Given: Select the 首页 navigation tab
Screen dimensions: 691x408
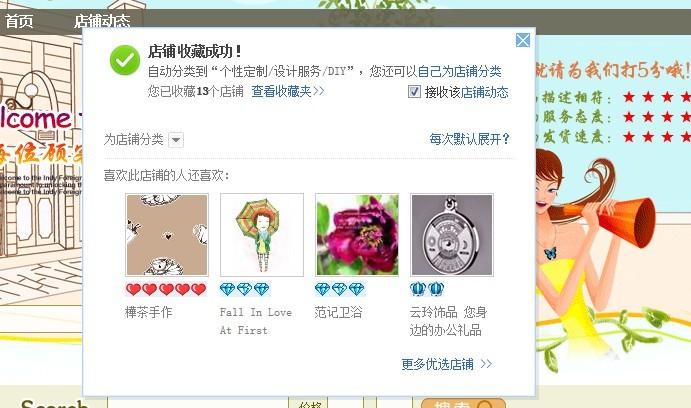Looking at the screenshot, I should pyautogui.click(x=19, y=21).
